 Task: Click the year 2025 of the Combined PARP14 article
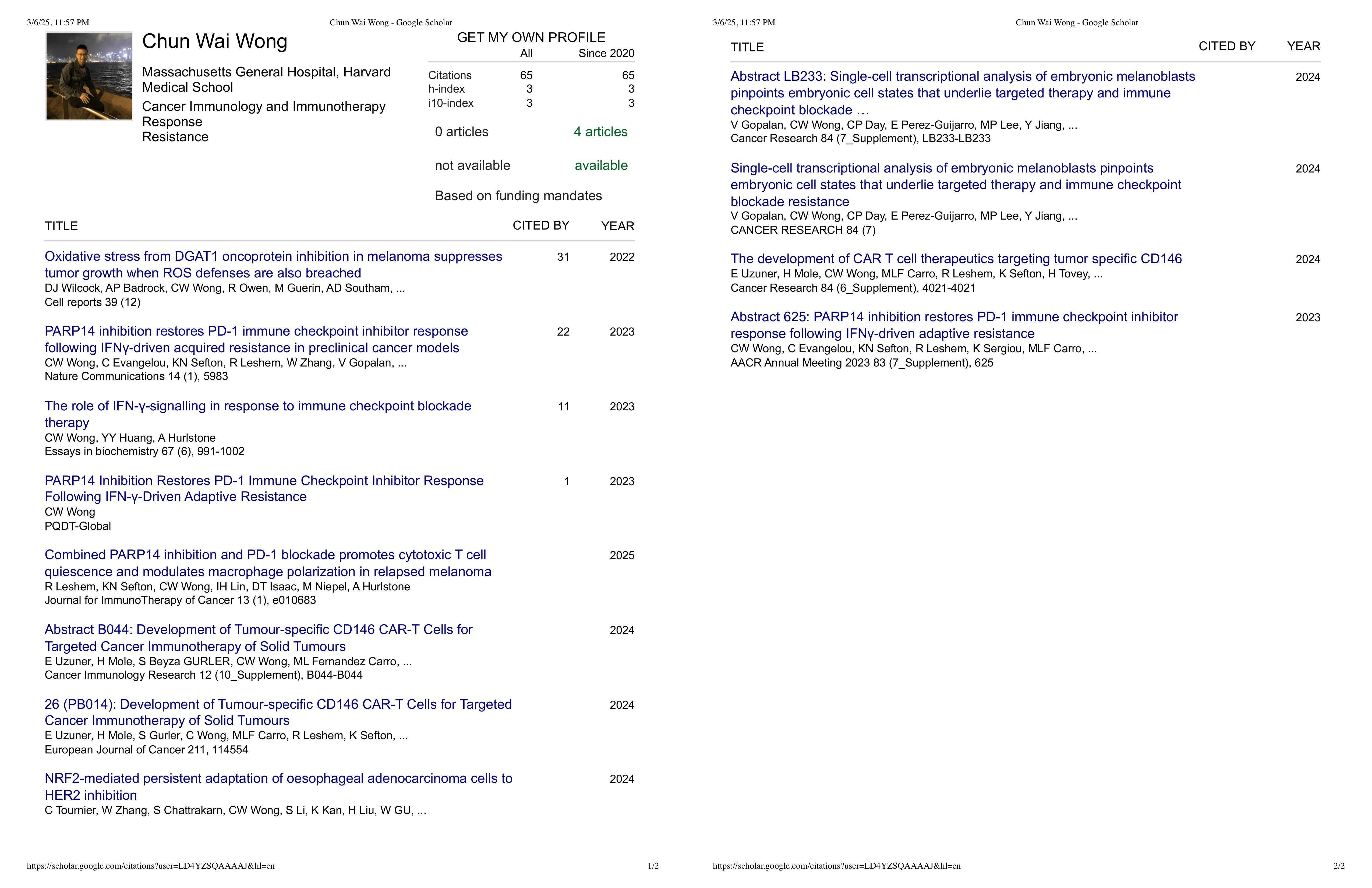point(622,556)
